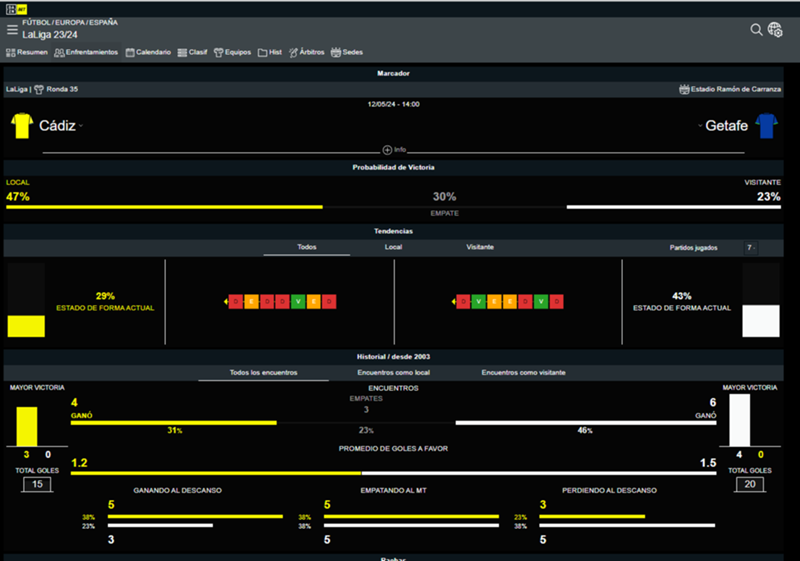
Task: Switch to Encuentros como visitante tab
Action: 523,372
